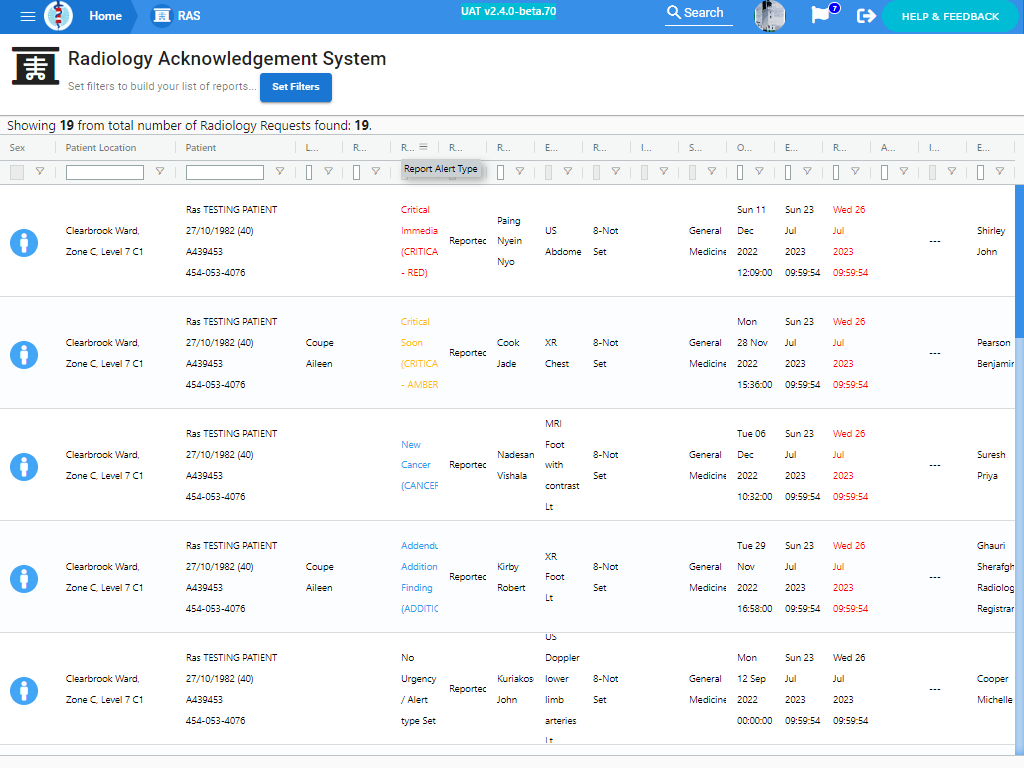Click the Suresh Priya cell
1024x768 pixels.
(x=991, y=465)
